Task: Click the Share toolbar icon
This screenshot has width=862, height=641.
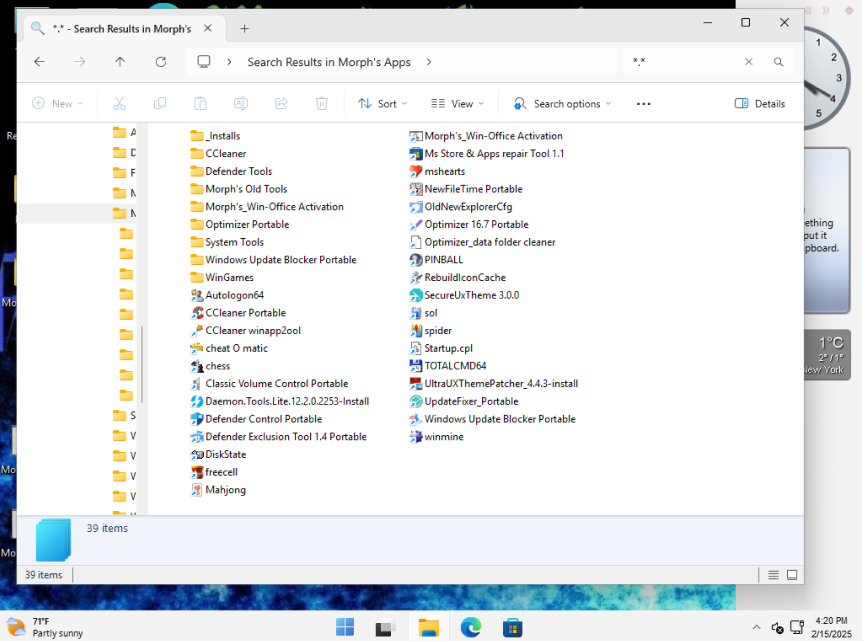Action: [x=281, y=103]
